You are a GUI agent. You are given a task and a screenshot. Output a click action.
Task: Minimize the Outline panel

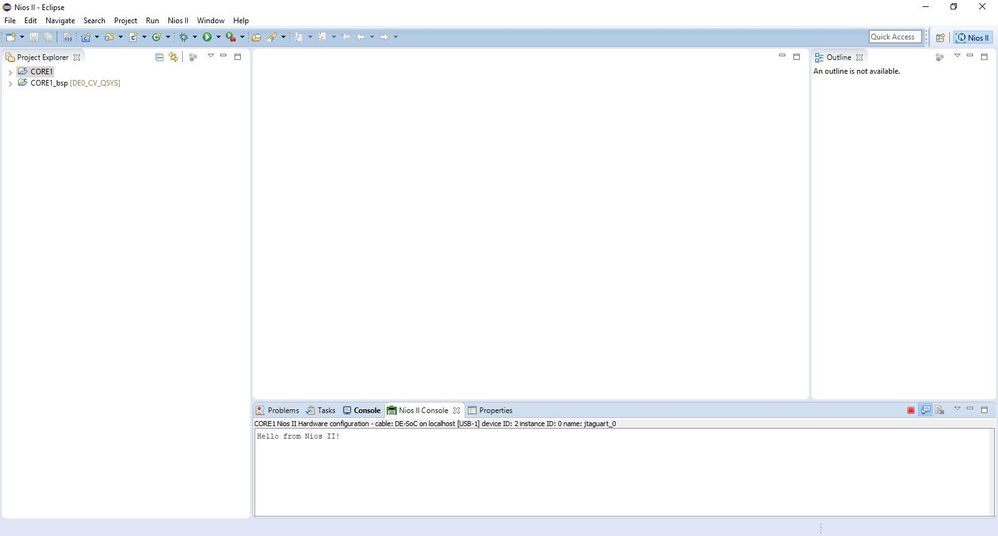click(970, 56)
